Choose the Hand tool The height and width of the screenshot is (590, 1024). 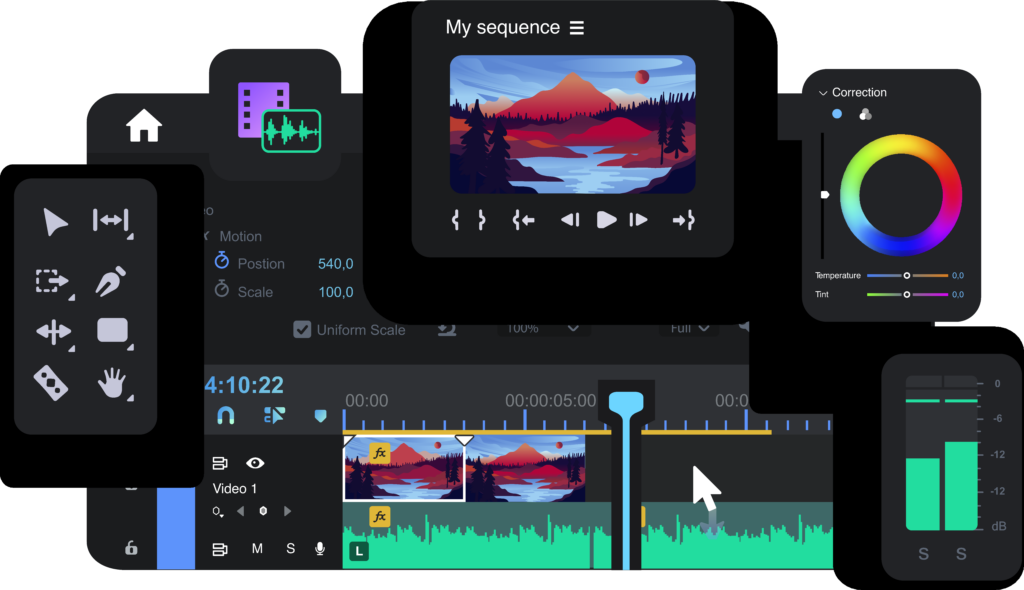click(113, 382)
